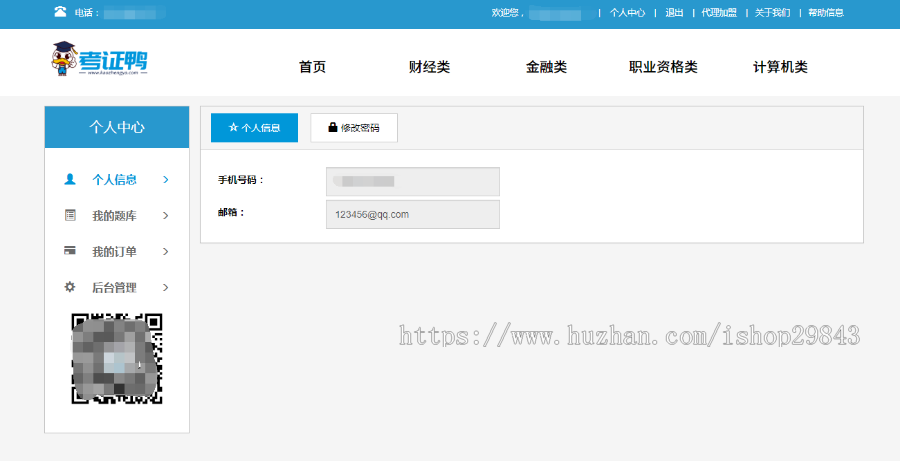
Task: Click the gear icon beside 后台管理
Action: pyautogui.click(x=70, y=287)
